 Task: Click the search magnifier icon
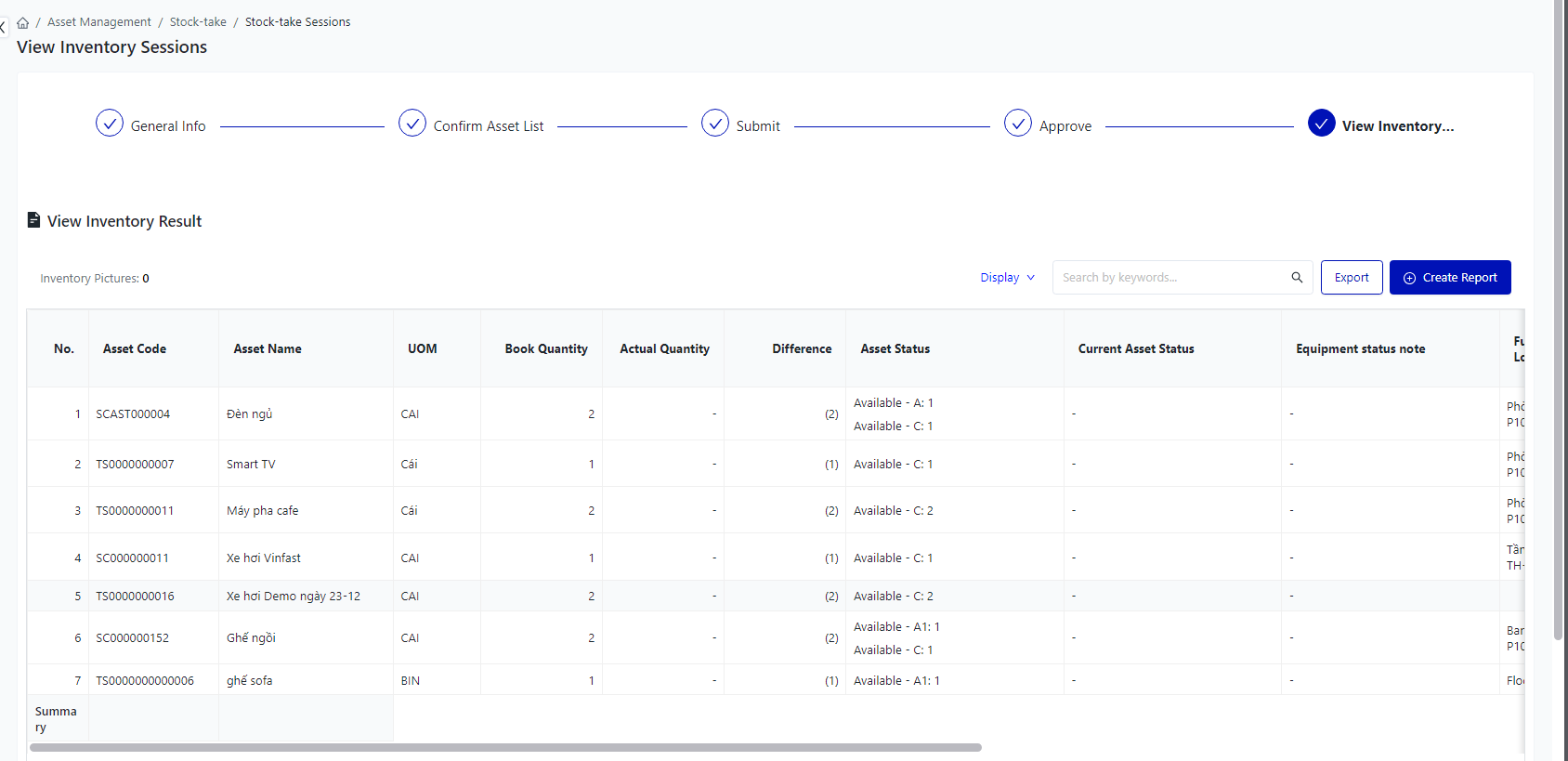coord(1297,278)
